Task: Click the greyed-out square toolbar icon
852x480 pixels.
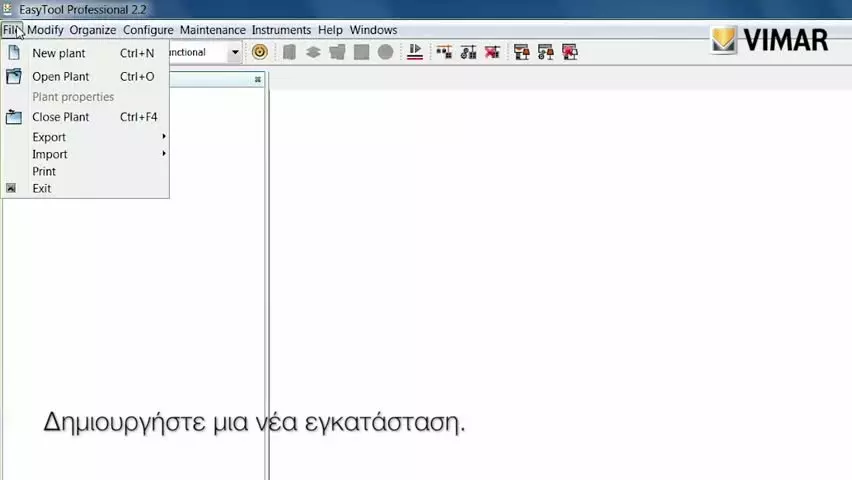Action: [x=361, y=52]
